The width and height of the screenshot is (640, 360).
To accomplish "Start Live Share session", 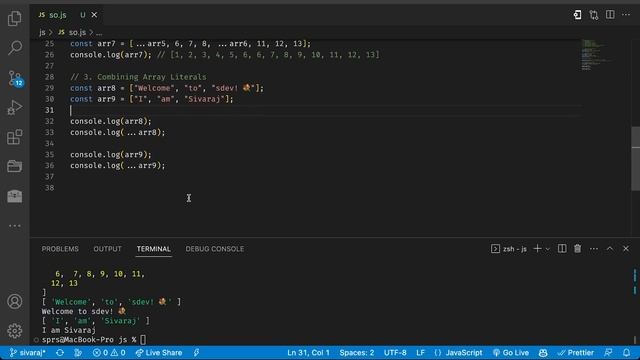I will (x=158, y=353).
